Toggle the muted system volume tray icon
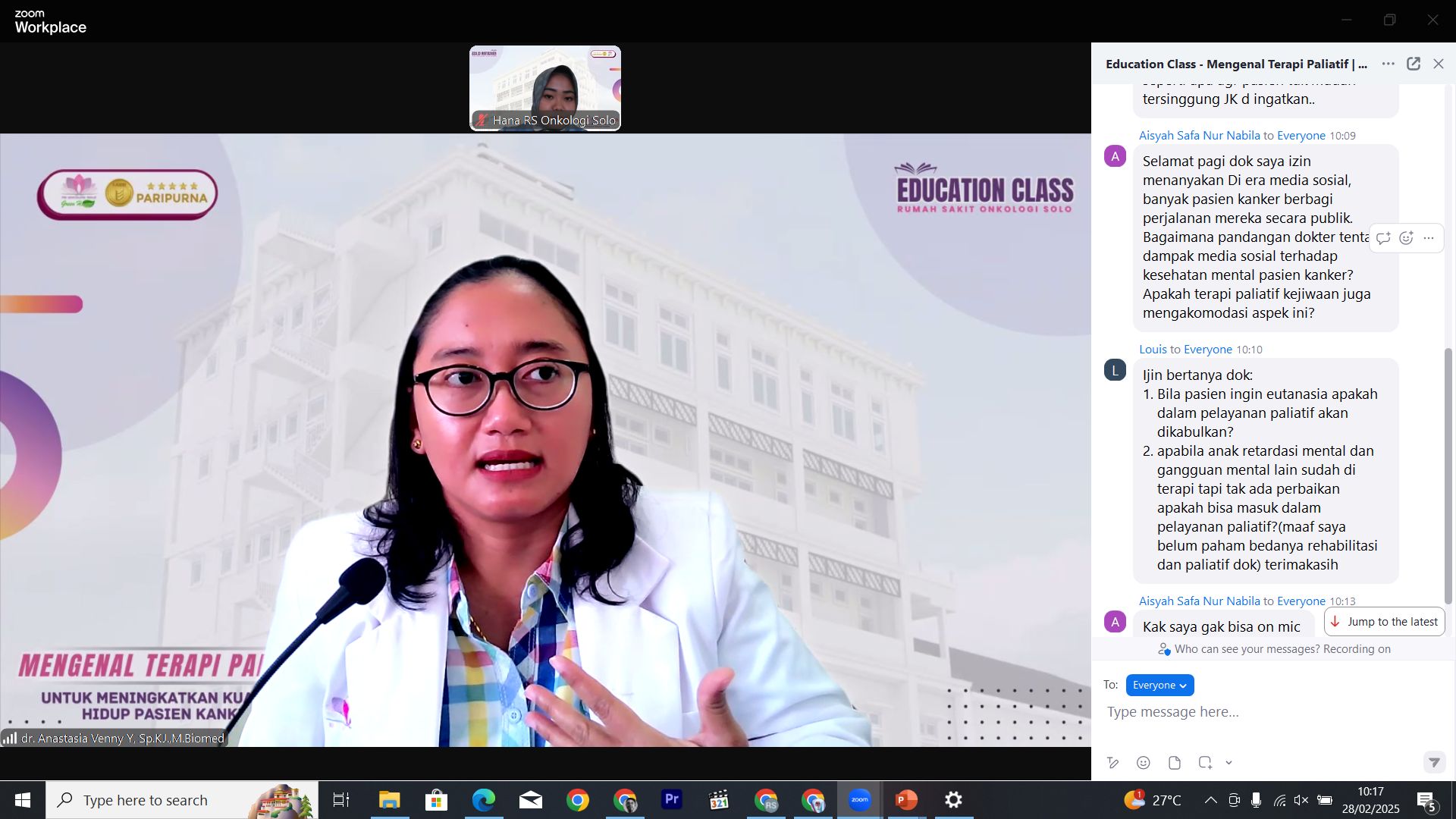This screenshot has width=1456, height=819. (x=1301, y=800)
